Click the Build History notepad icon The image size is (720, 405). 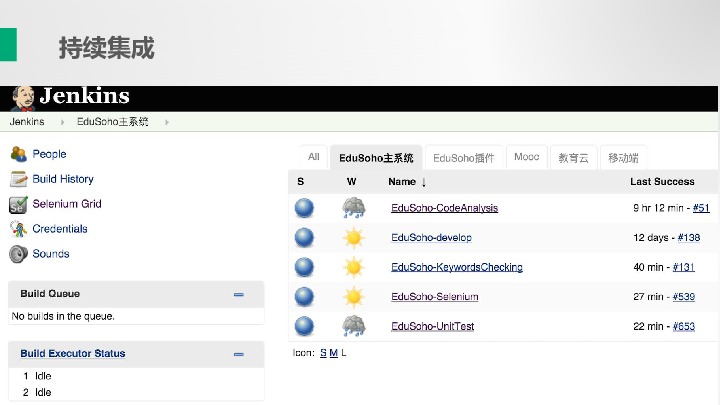pyautogui.click(x=18, y=179)
